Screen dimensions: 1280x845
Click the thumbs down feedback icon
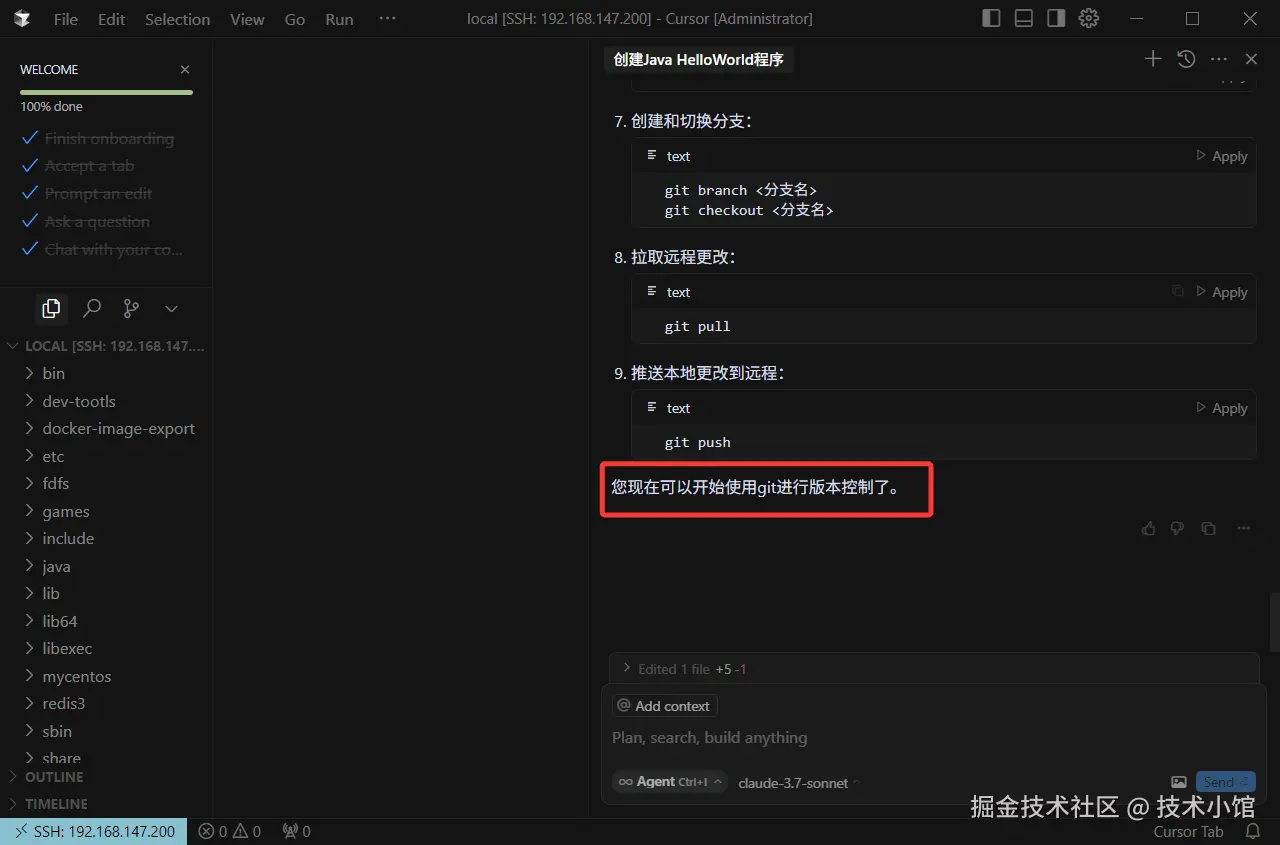pos(1177,528)
